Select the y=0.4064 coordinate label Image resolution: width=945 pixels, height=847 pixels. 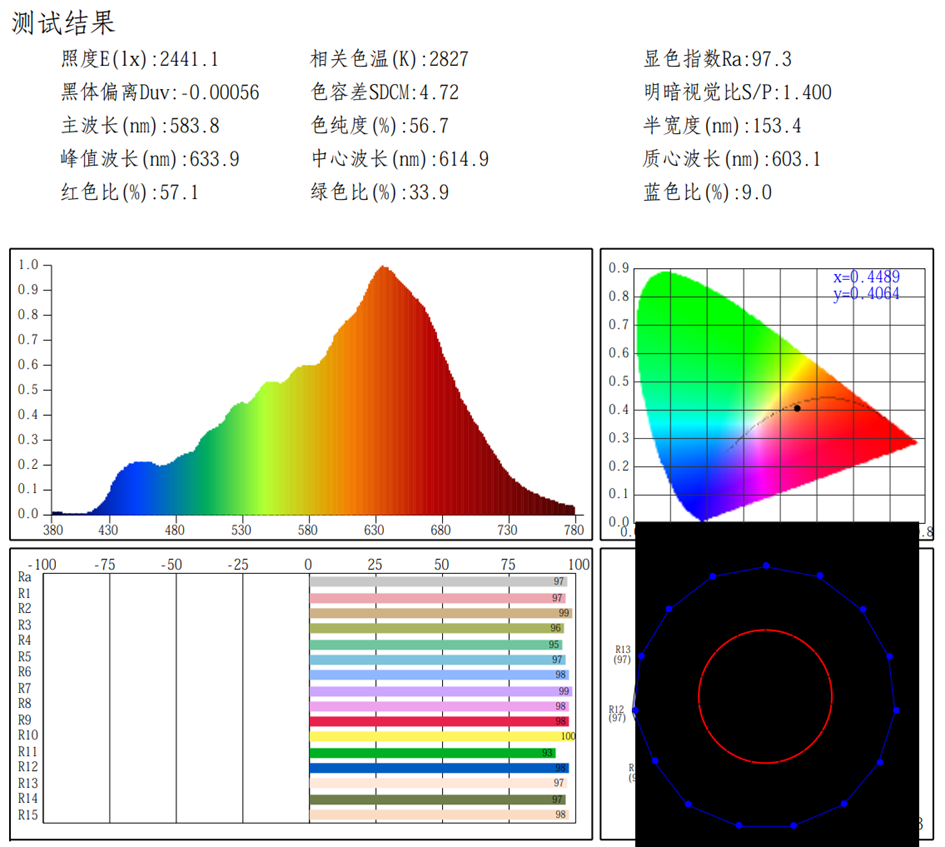tap(866, 294)
